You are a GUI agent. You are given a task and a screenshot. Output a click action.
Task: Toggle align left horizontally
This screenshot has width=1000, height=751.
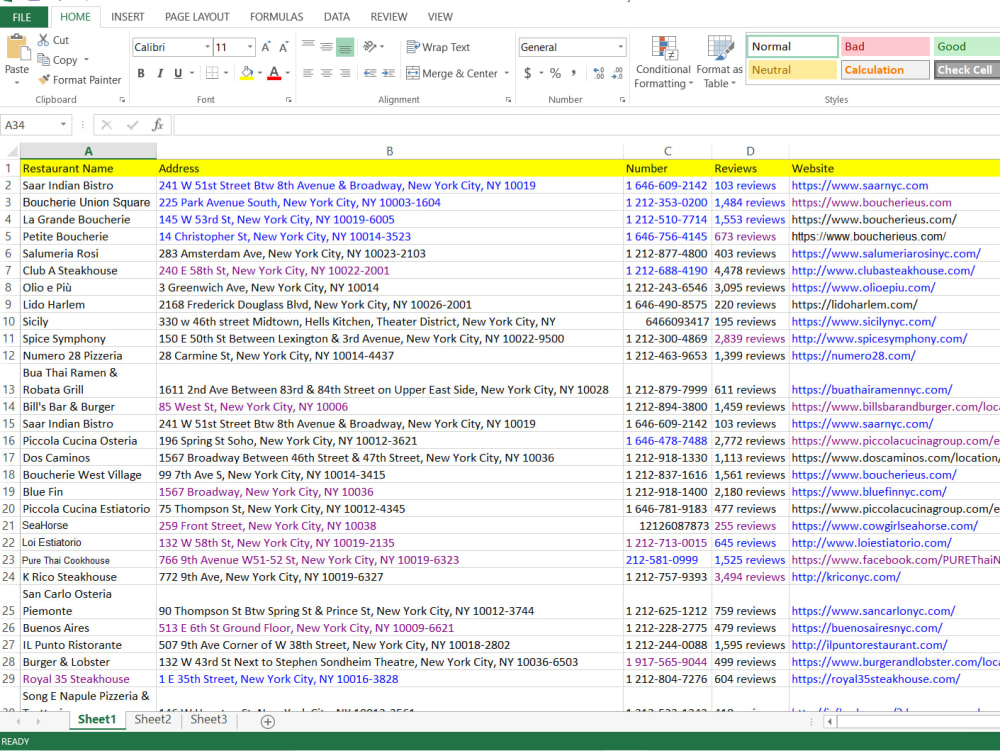[x=308, y=73]
